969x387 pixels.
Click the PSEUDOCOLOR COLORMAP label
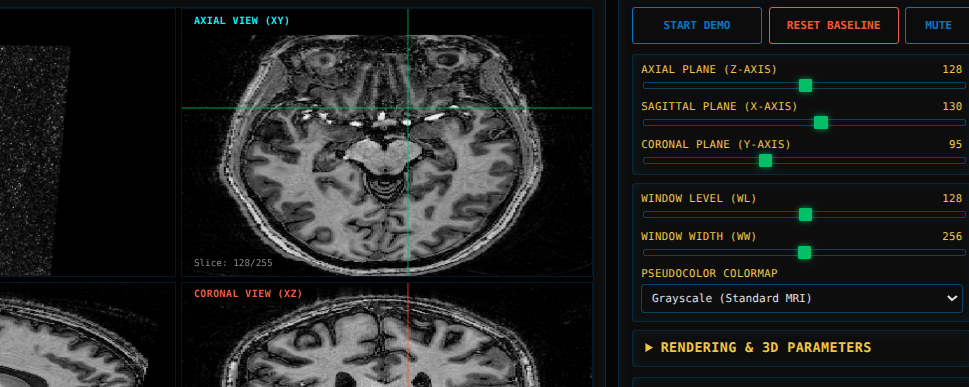709,273
